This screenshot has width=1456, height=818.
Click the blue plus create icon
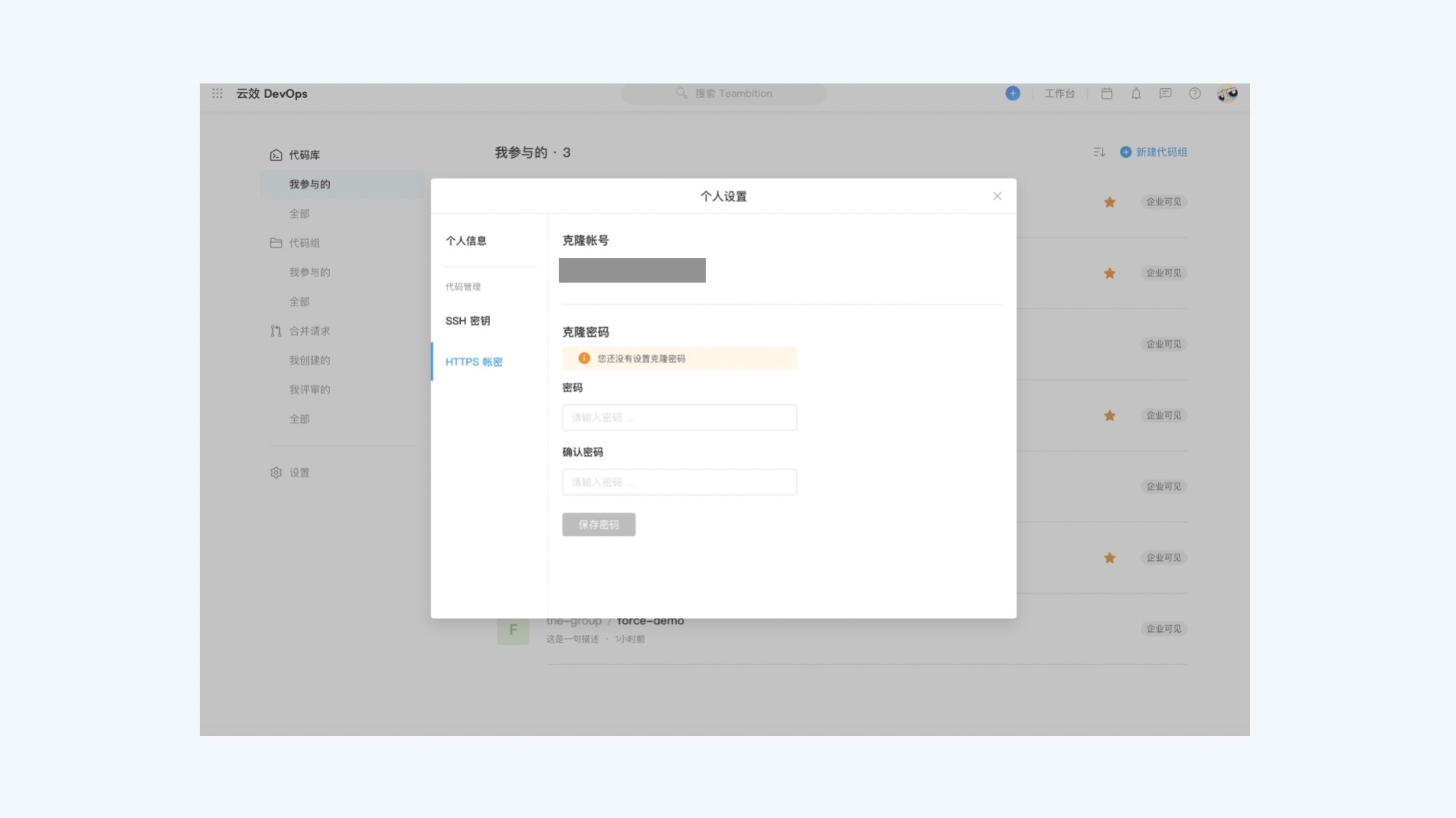[1012, 93]
